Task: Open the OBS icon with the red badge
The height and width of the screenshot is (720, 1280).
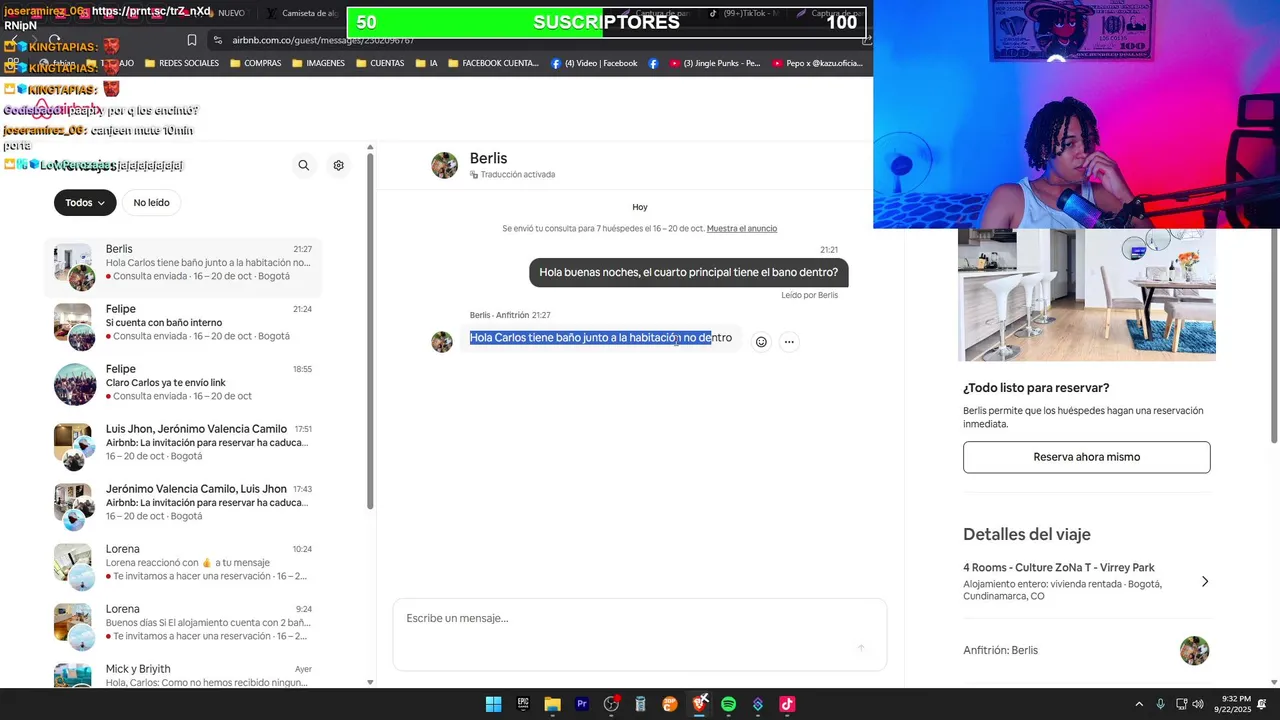Action: pos(611,704)
